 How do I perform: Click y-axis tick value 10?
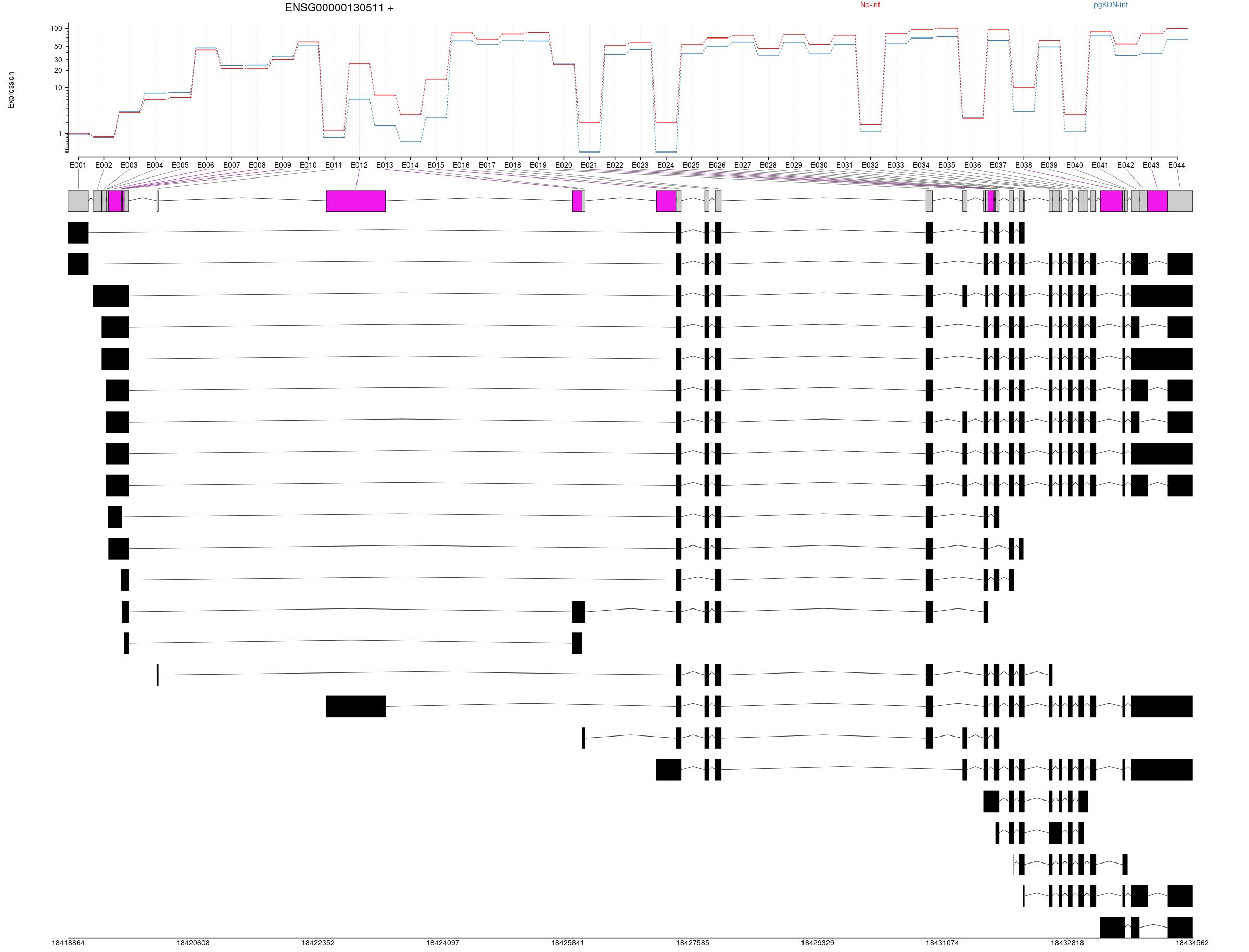click(x=58, y=88)
